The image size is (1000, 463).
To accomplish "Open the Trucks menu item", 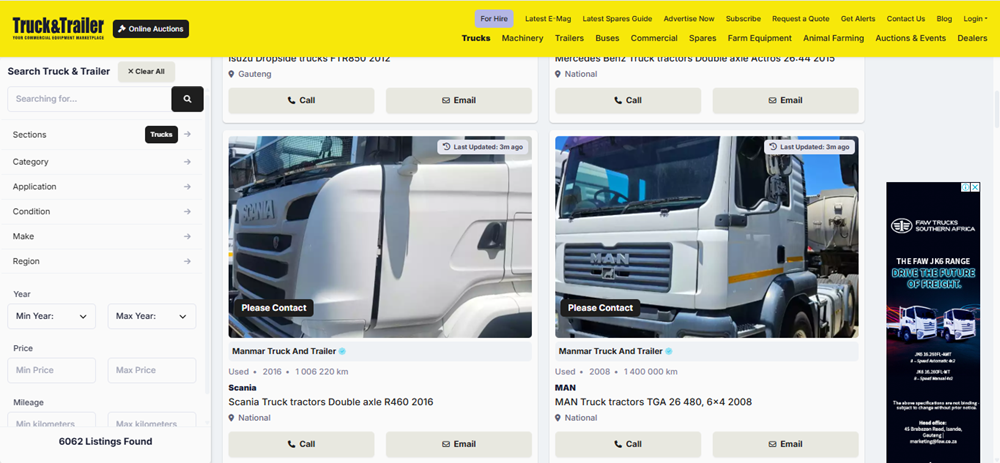I will coord(476,38).
